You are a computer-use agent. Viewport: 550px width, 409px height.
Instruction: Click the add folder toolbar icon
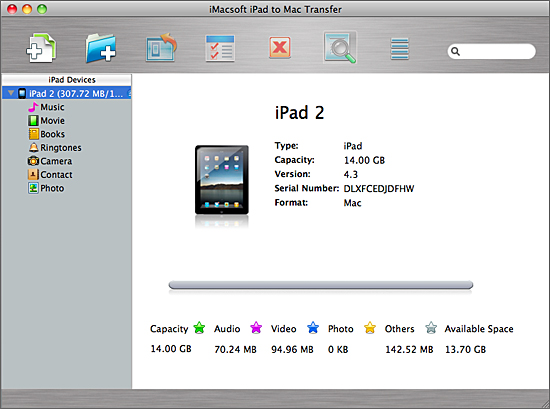click(101, 48)
